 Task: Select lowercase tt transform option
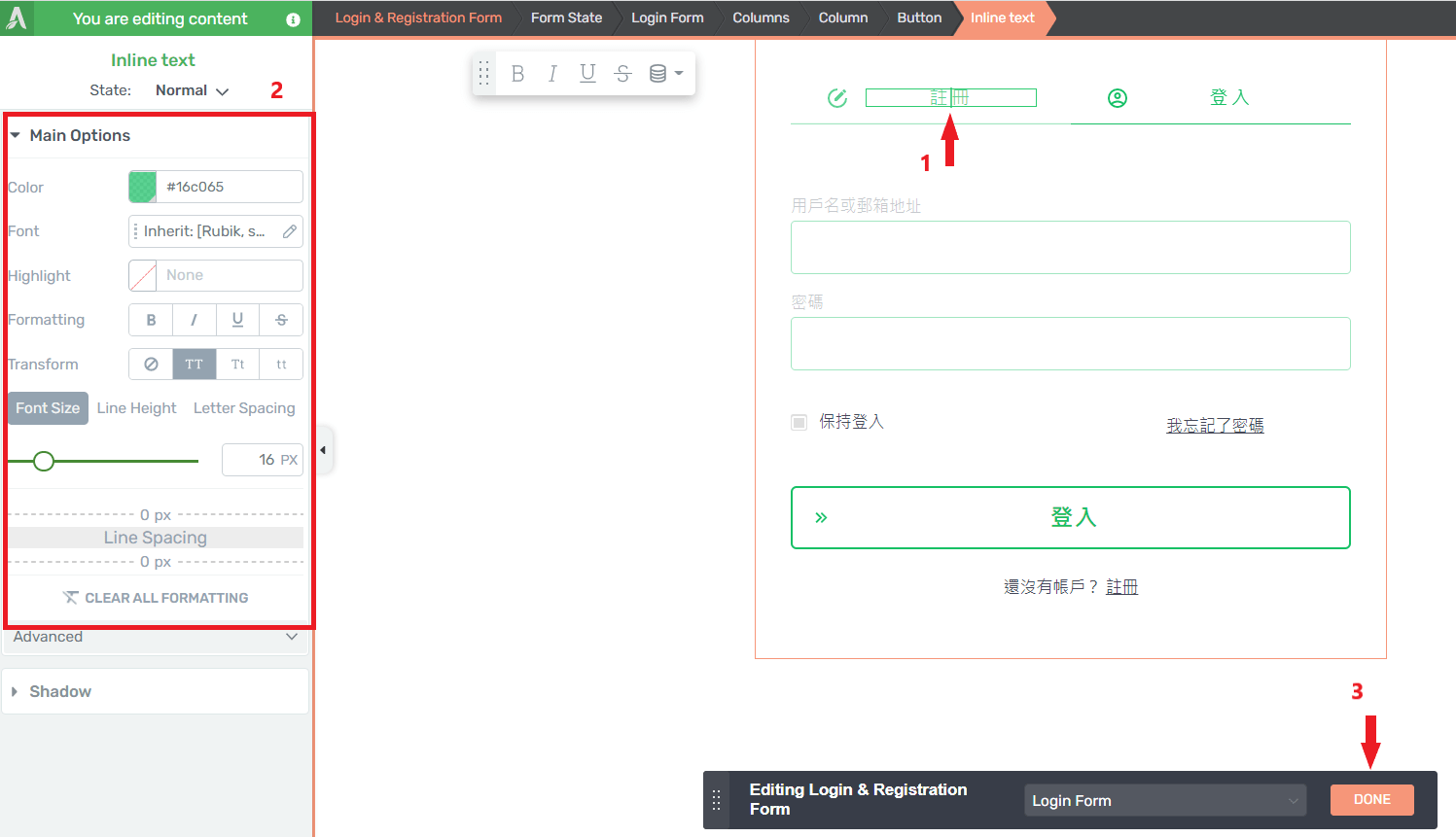pyautogui.click(x=281, y=365)
